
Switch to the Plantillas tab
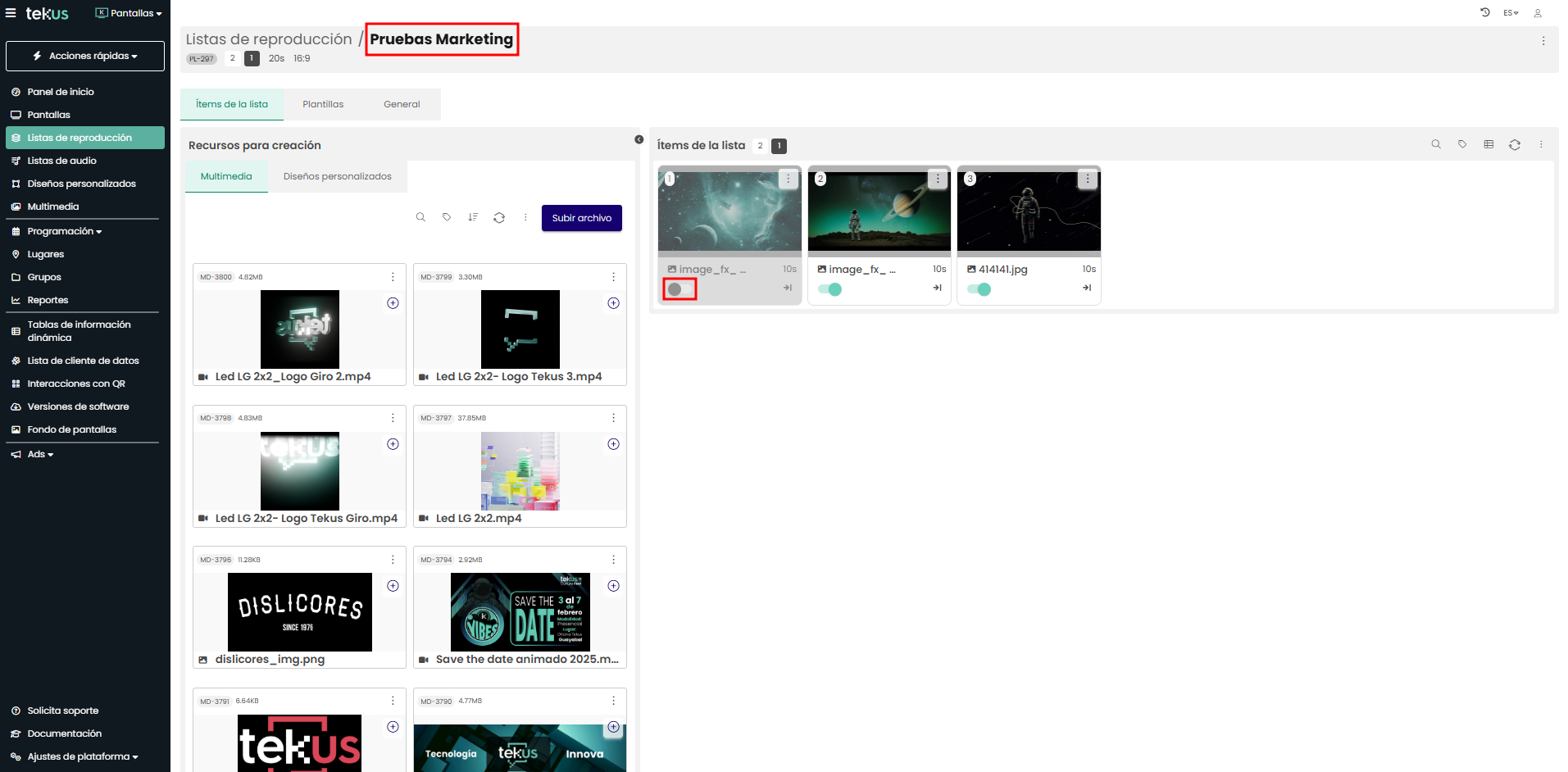(323, 104)
